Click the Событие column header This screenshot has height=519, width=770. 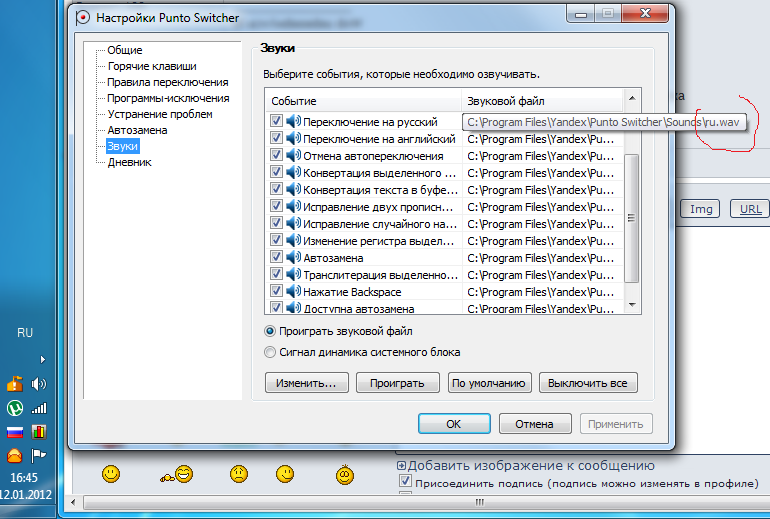click(363, 101)
